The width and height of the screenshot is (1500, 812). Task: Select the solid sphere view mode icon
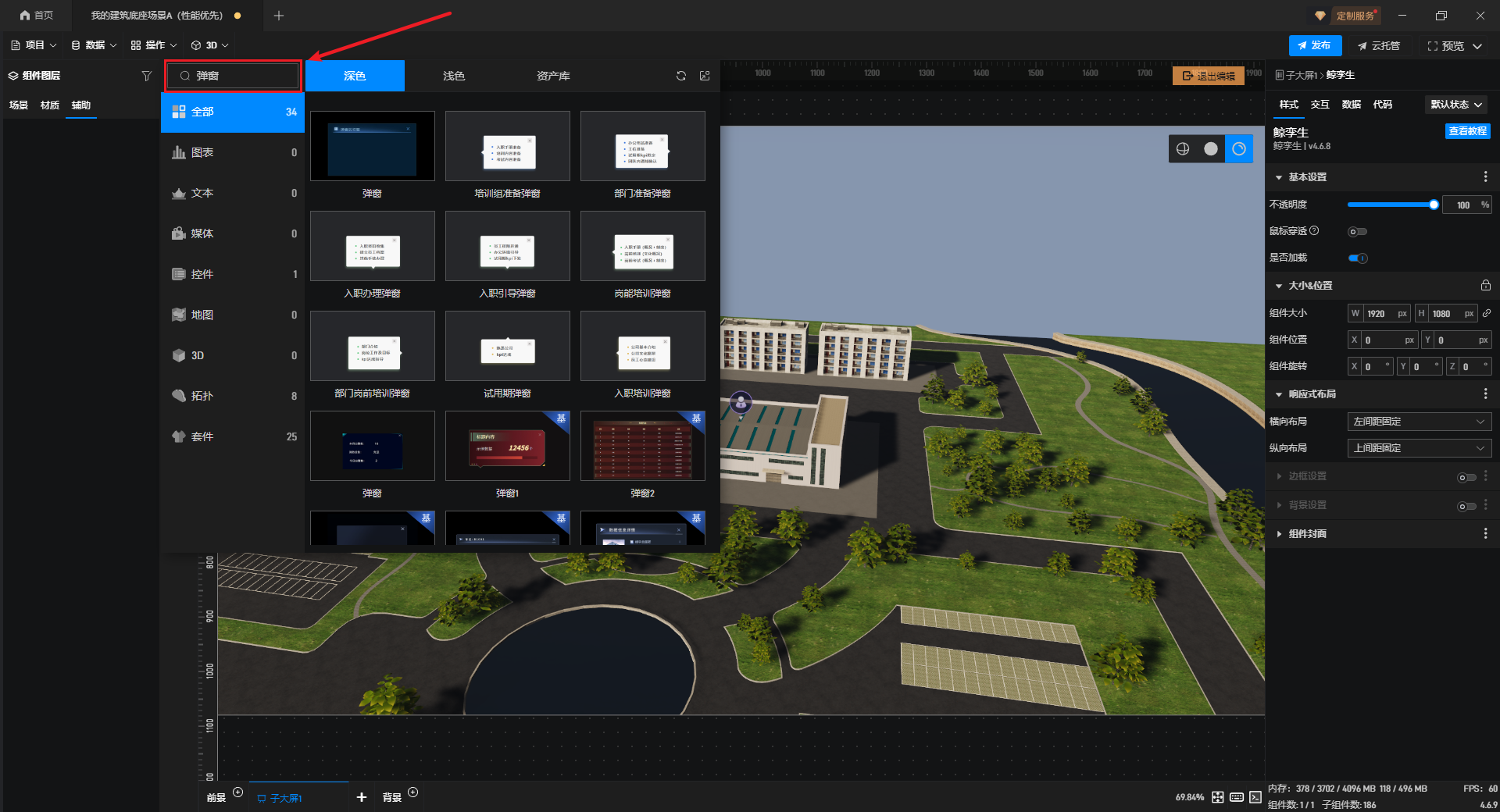point(1211,149)
